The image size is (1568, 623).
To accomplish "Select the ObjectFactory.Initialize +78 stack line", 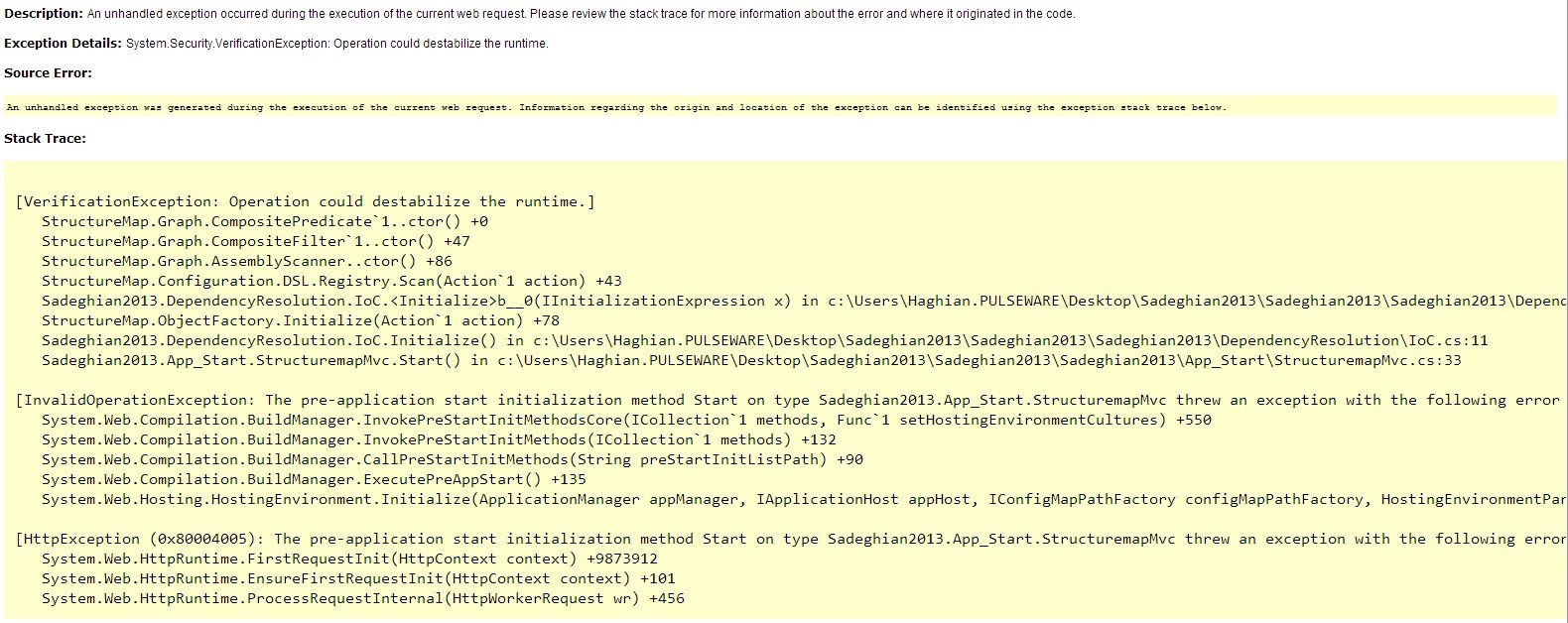I will [x=300, y=320].
